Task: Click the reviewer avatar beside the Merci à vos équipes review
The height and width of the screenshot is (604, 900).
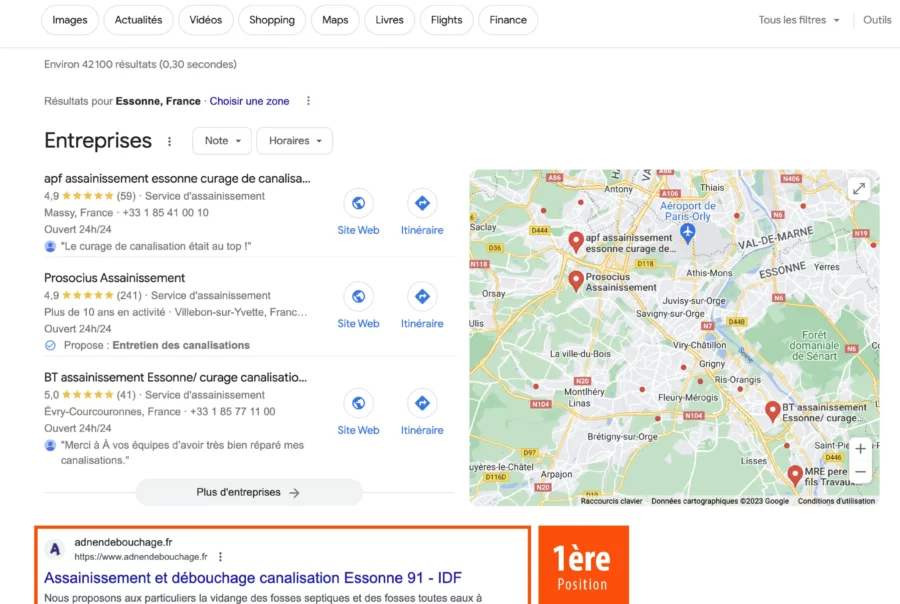Action: point(51,445)
